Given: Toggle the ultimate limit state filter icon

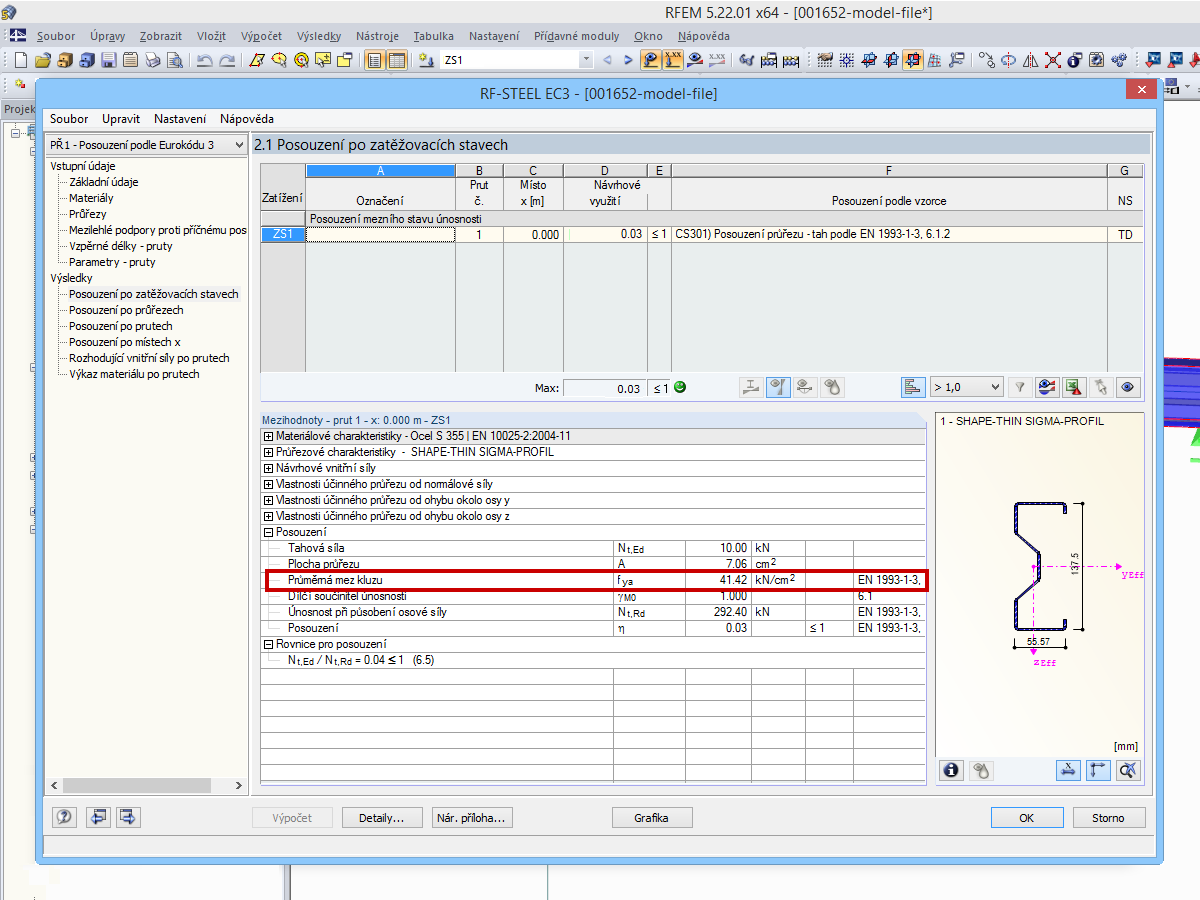Looking at the screenshot, I should (x=779, y=387).
